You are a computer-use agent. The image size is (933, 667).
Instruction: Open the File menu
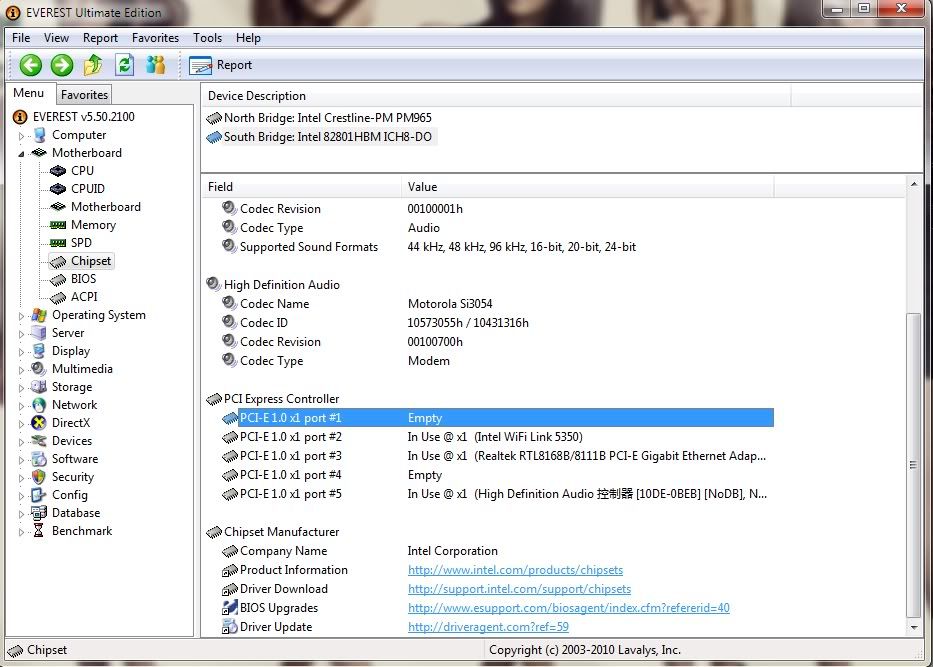click(x=21, y=37)
